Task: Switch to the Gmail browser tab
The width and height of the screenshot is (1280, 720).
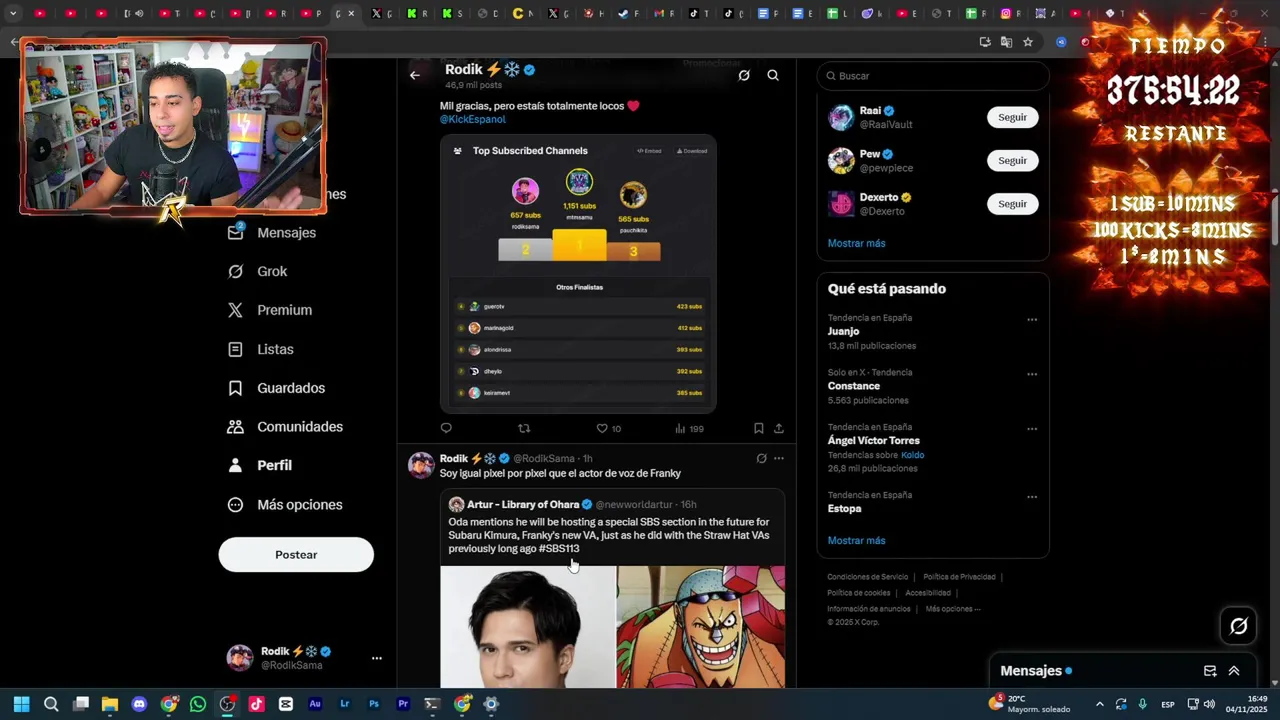Action: click(662, 14)
